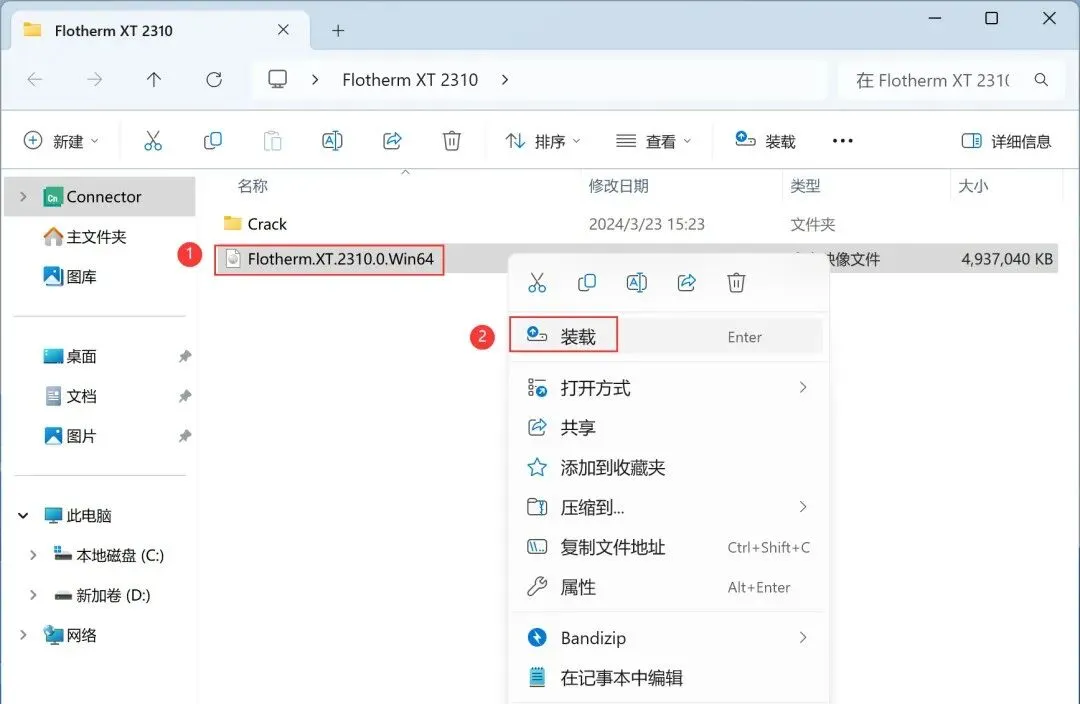This screenshot has height=704, width=1080.
Task: Expand the Connector tree node
Action: coord(23,197)
